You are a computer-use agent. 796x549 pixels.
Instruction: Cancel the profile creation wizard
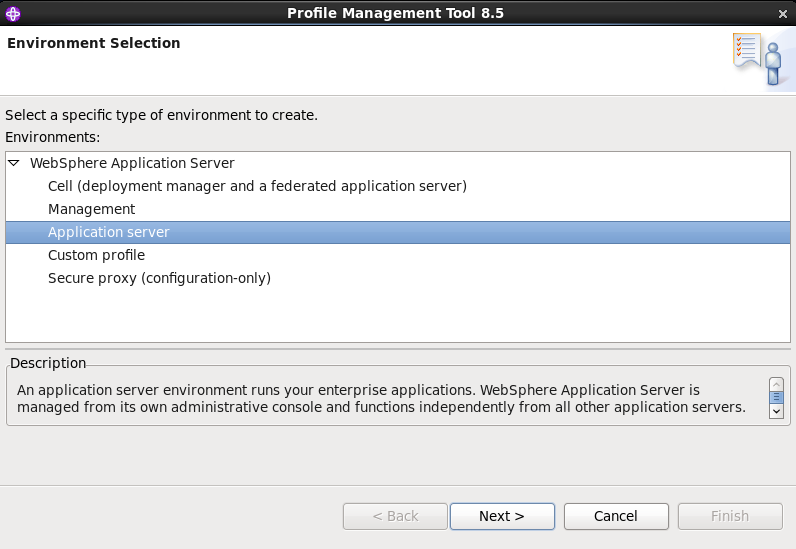(x=616, y=516)
